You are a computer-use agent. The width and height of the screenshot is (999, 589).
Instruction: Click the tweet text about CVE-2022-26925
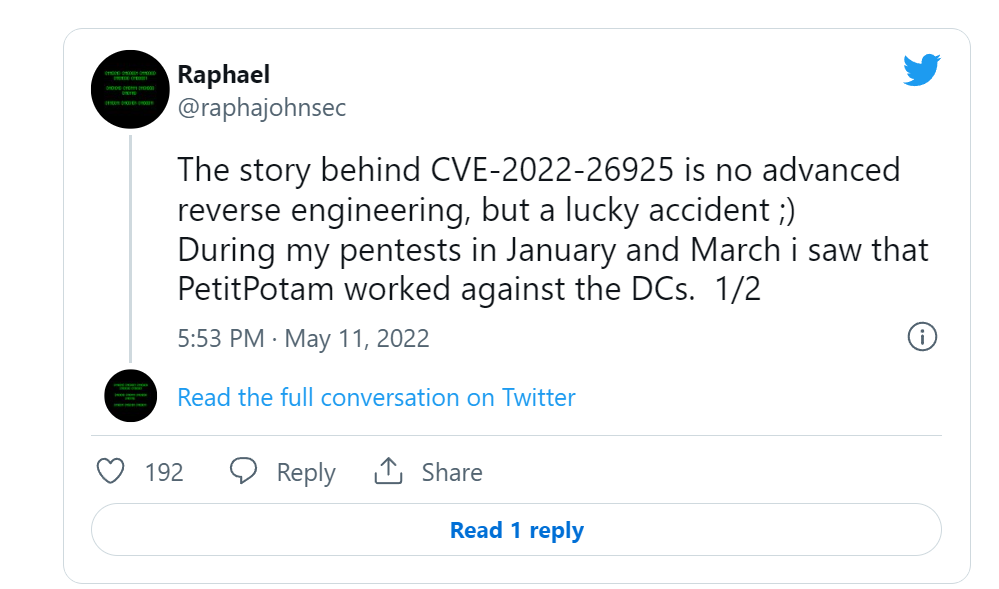click(552, 229)
